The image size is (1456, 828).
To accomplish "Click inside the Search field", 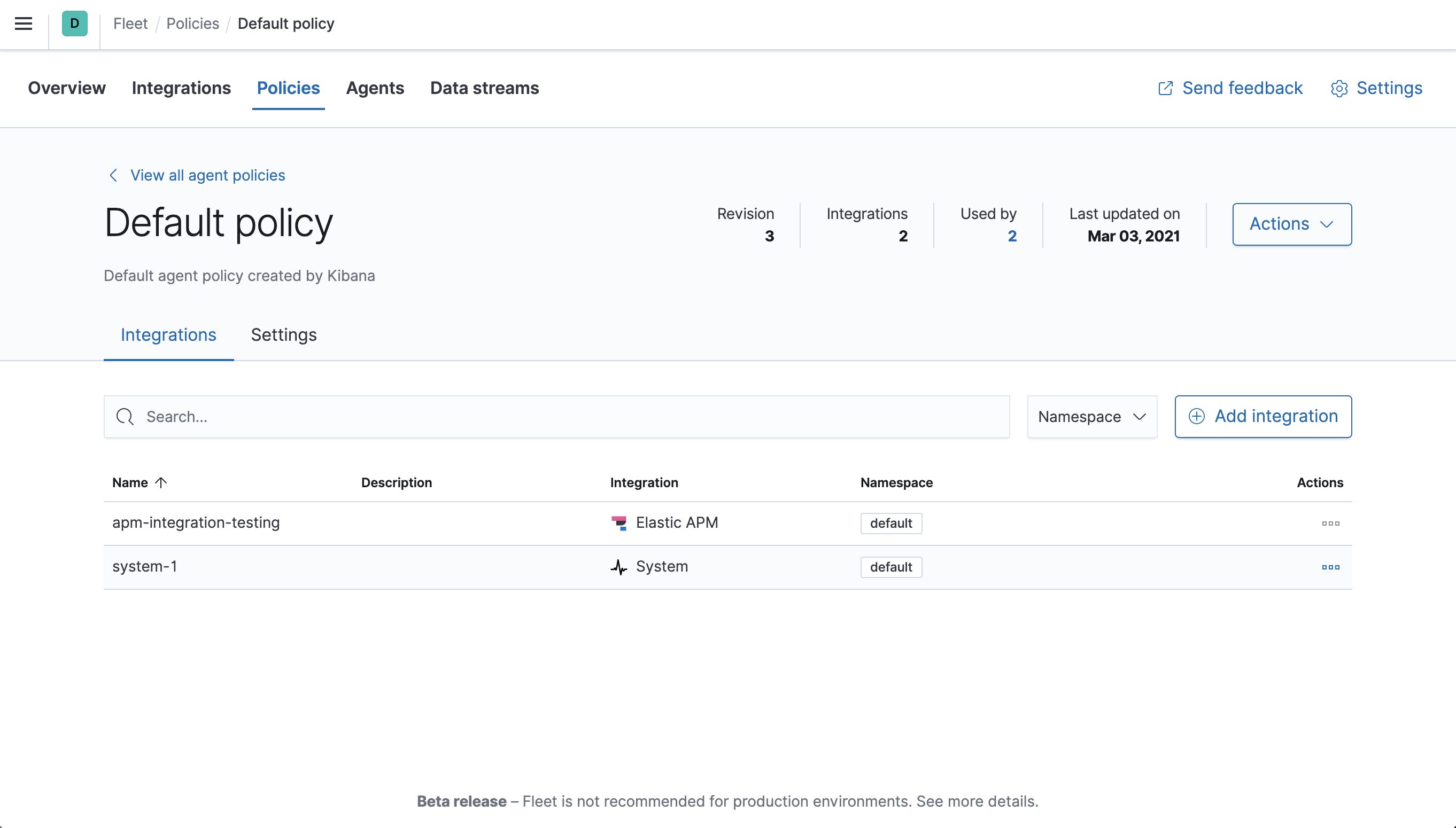I will pos(398,416).
